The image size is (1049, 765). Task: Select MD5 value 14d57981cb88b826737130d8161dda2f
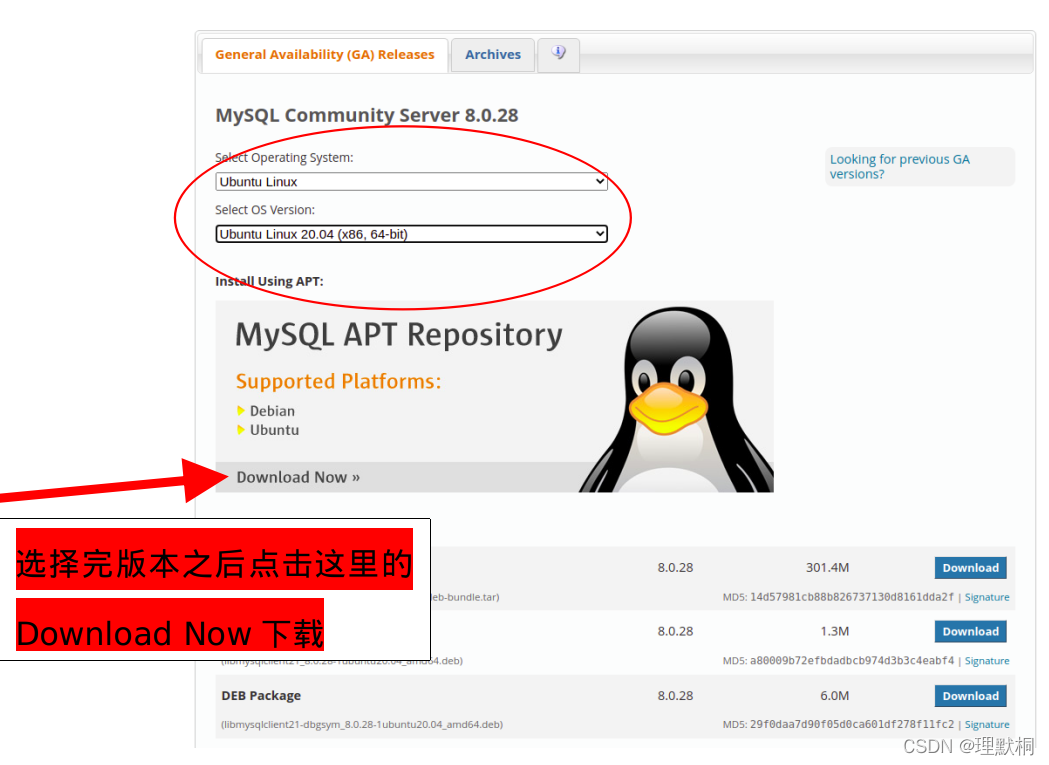[x=852, y=597]
